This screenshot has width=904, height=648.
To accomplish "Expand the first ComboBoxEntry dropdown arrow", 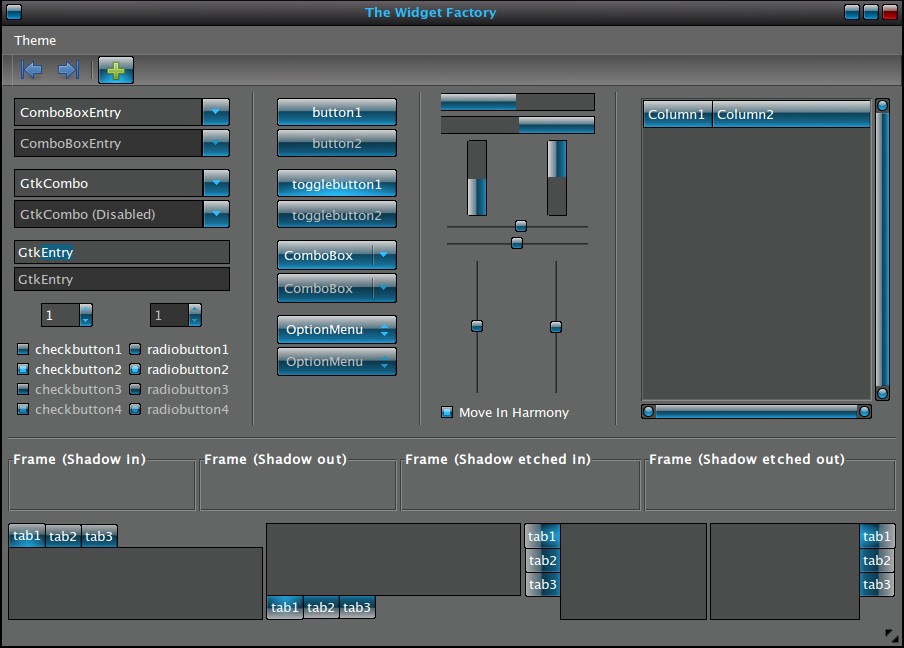I will (x=216, y=112).
